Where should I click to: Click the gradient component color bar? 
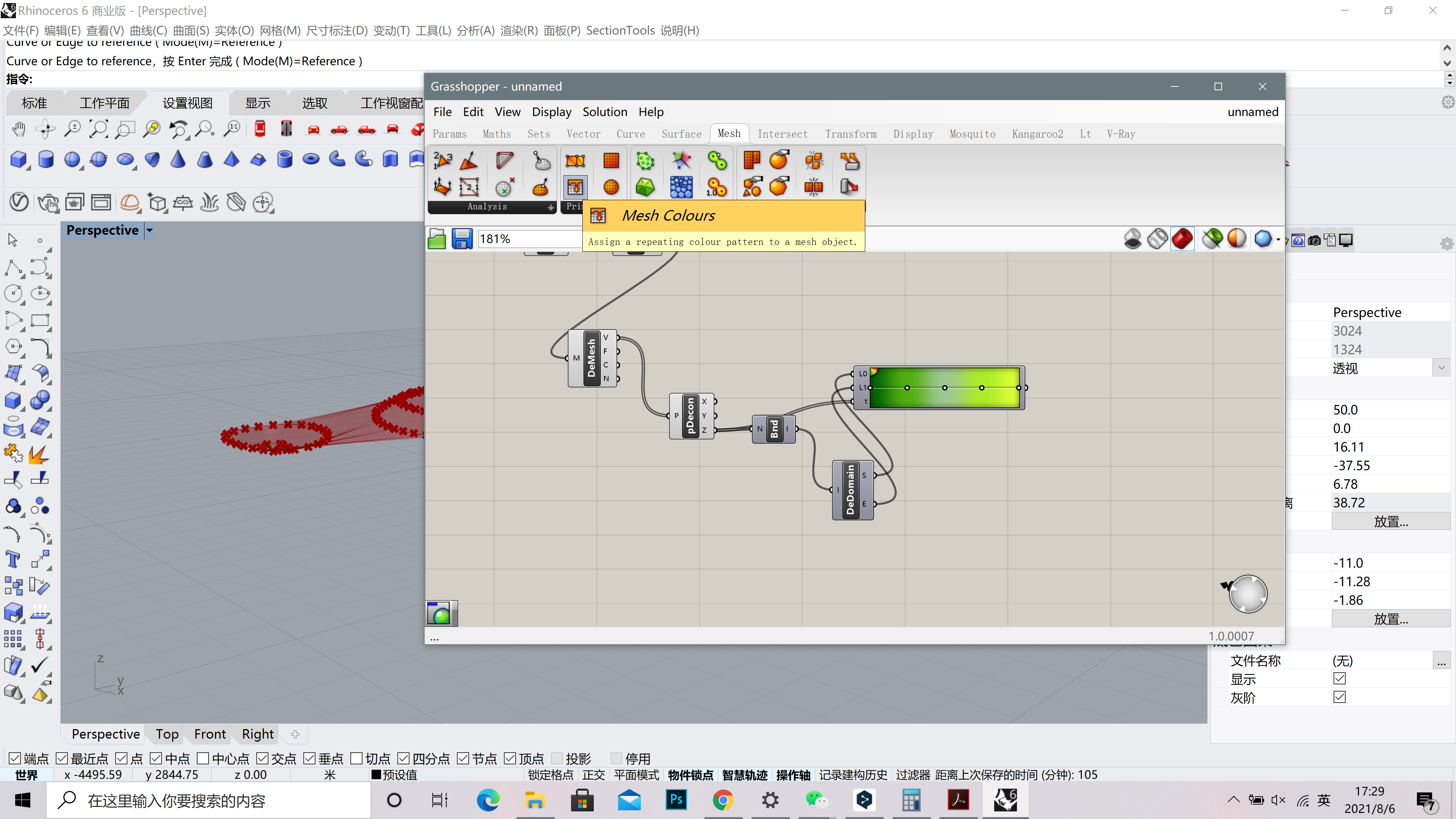pos(944,388)
